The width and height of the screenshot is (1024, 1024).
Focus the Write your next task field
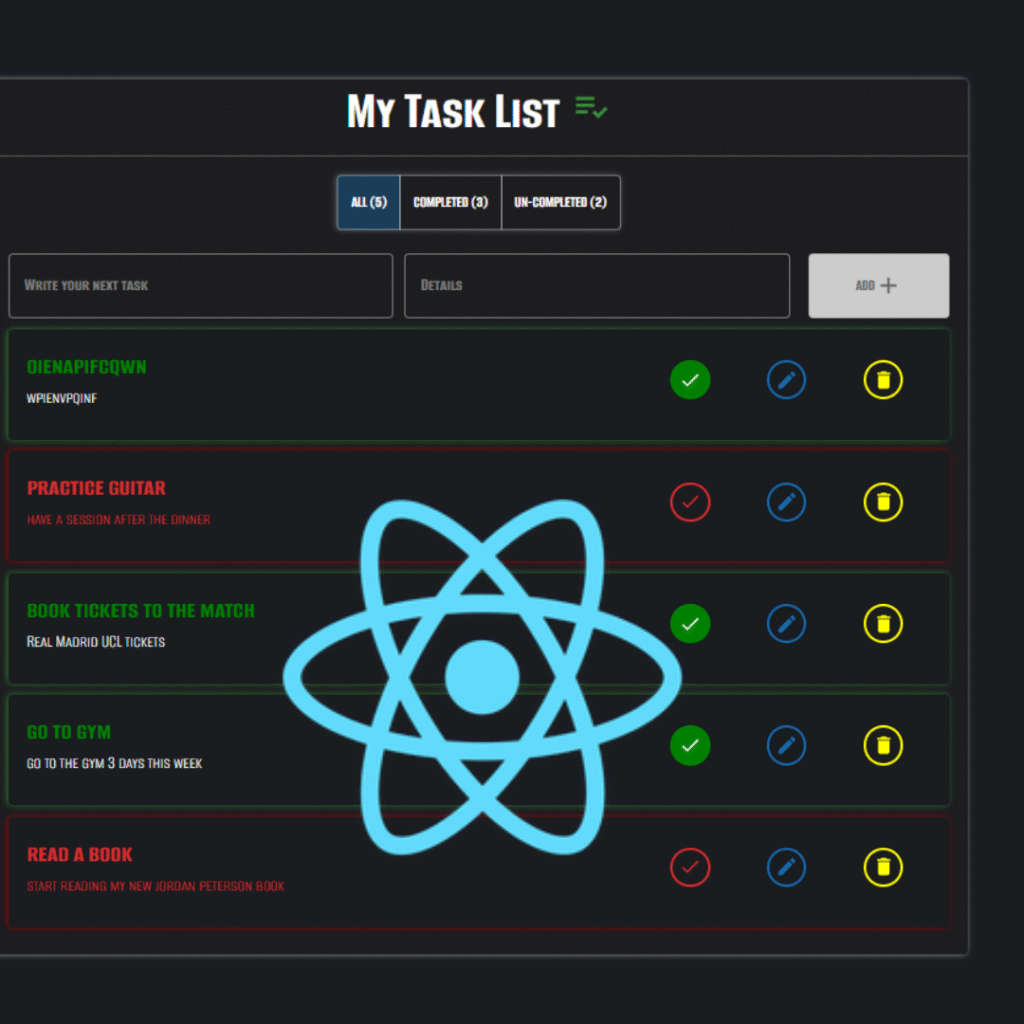(x=201, y=285)
